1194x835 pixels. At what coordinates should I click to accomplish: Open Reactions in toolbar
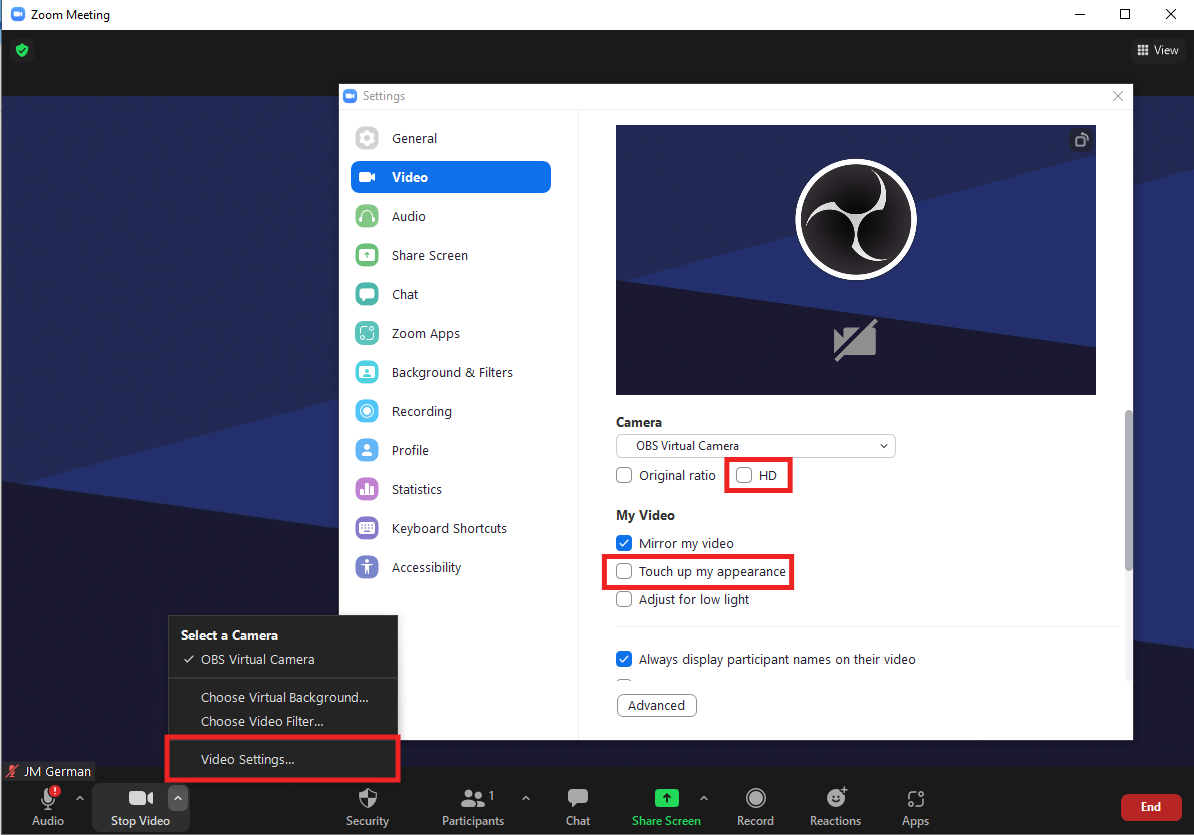pos(835,807)
